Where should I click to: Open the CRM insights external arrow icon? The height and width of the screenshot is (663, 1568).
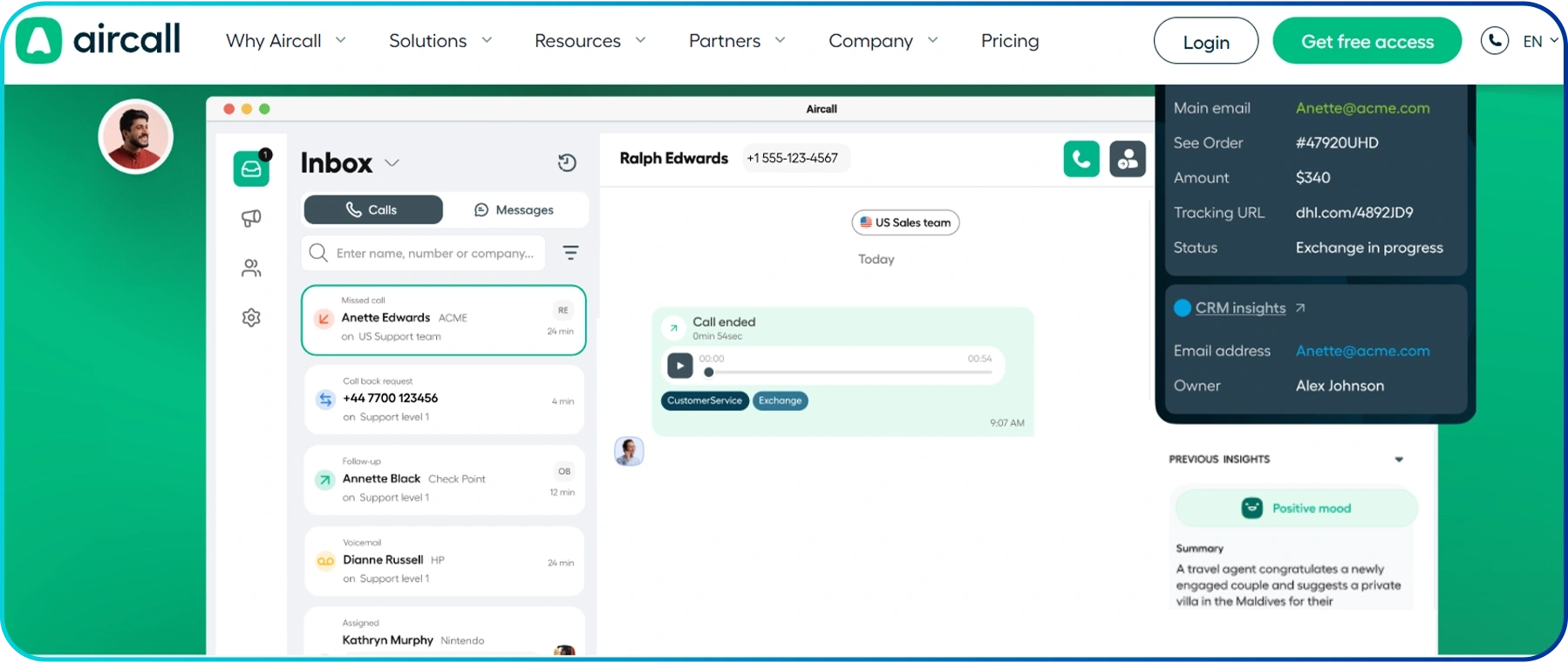click(1300, 308)
